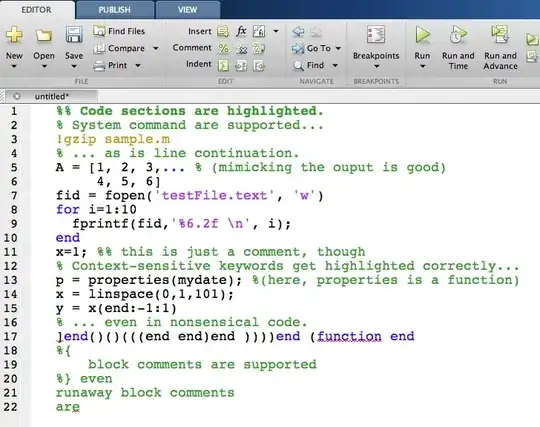Open the Go To dropdown arrow

coord(339,48)
